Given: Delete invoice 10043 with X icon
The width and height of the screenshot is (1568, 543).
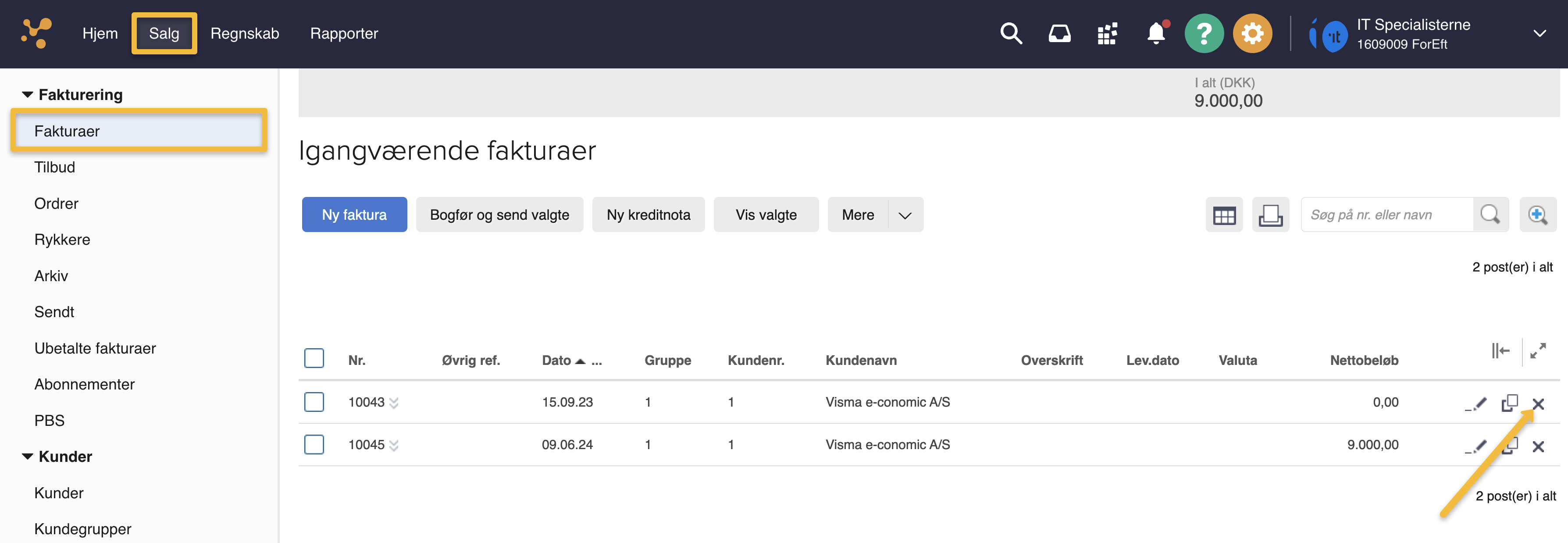Looking at the screenshot, I should click(1538, 404).
